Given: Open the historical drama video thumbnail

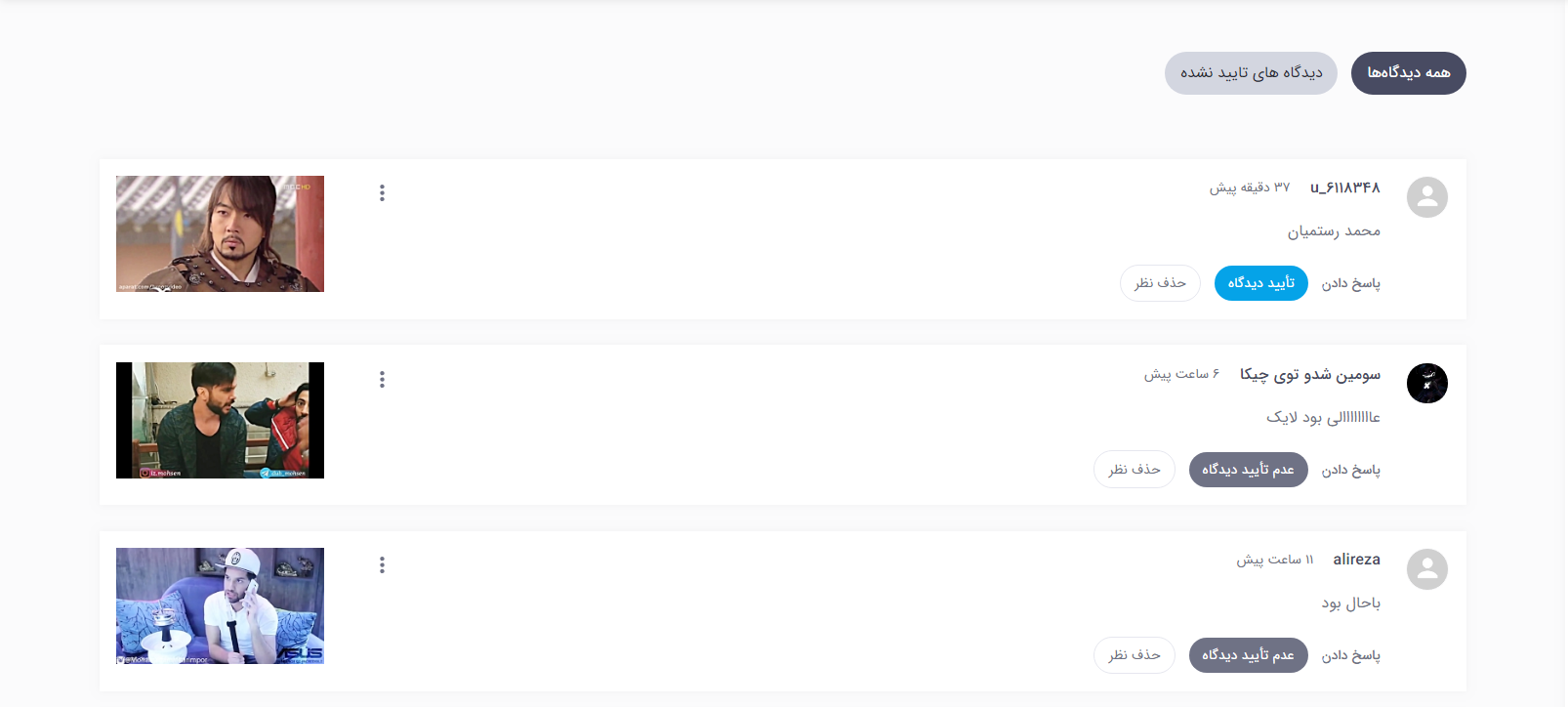Looking at the screenshot, I should (220, 233).
